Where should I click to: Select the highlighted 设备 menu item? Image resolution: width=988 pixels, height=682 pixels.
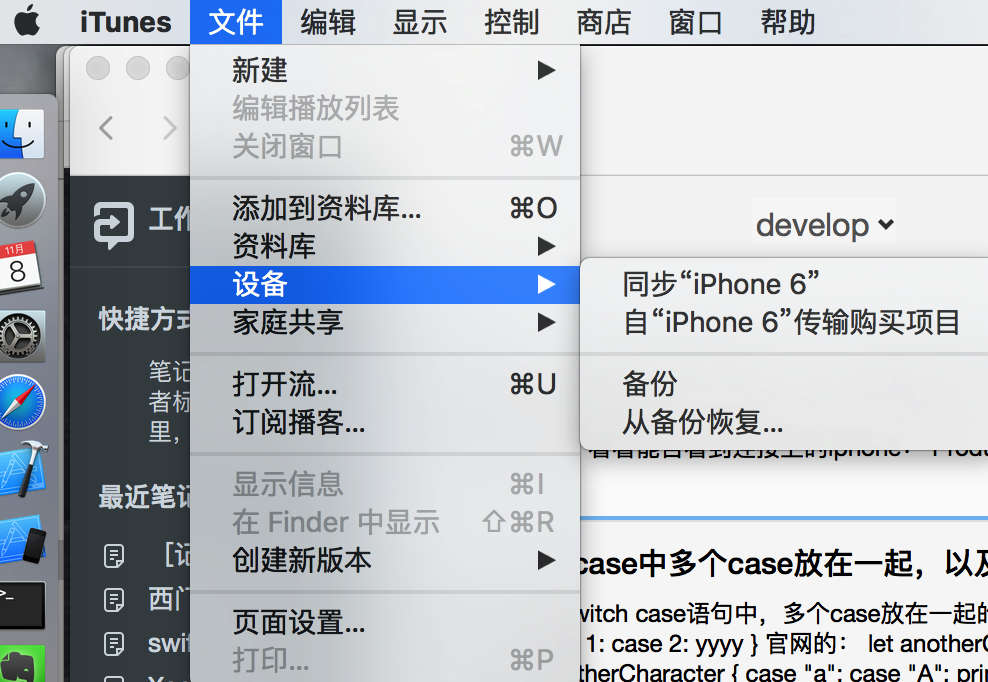385,284
